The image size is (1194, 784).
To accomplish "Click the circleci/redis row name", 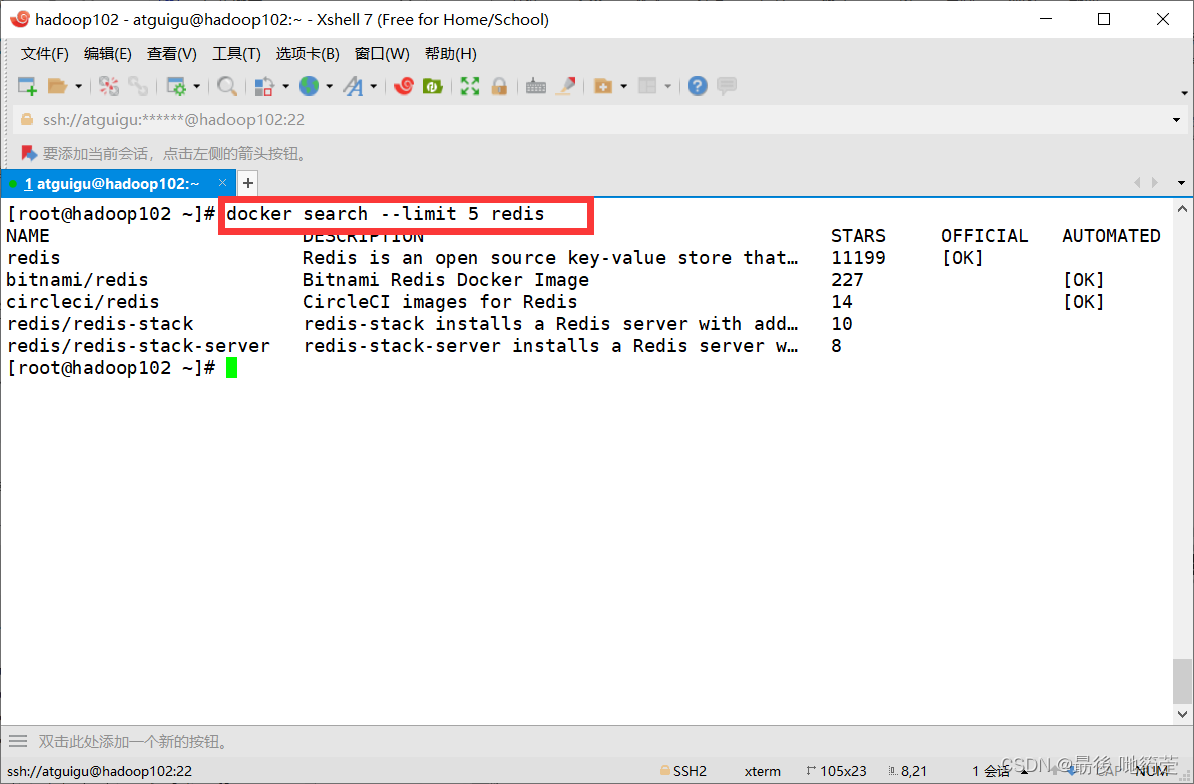I will click(x=82, y=302).
